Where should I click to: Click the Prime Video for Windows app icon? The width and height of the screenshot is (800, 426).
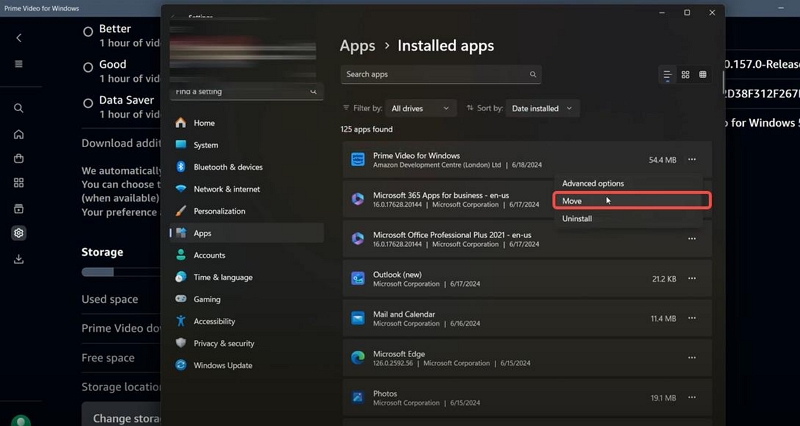coord(358,160)
